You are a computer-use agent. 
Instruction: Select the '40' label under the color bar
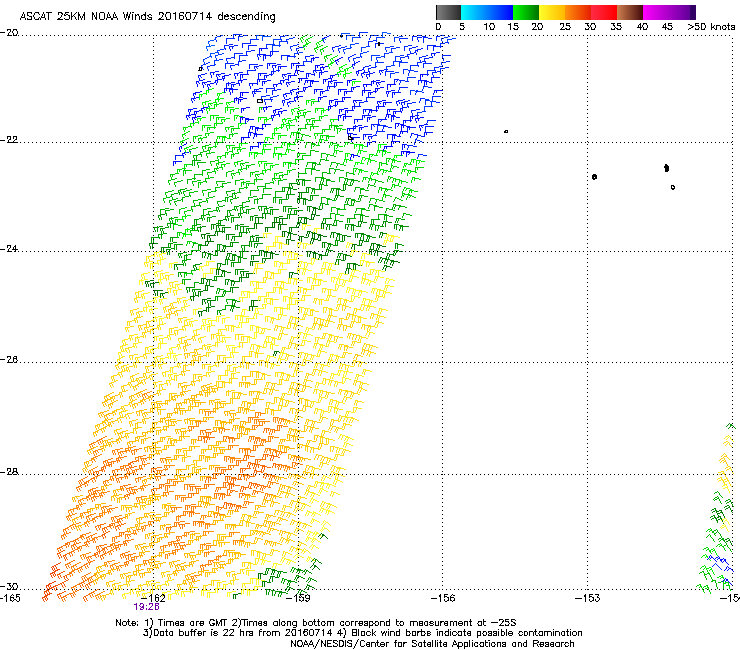[x=642, y=27]
